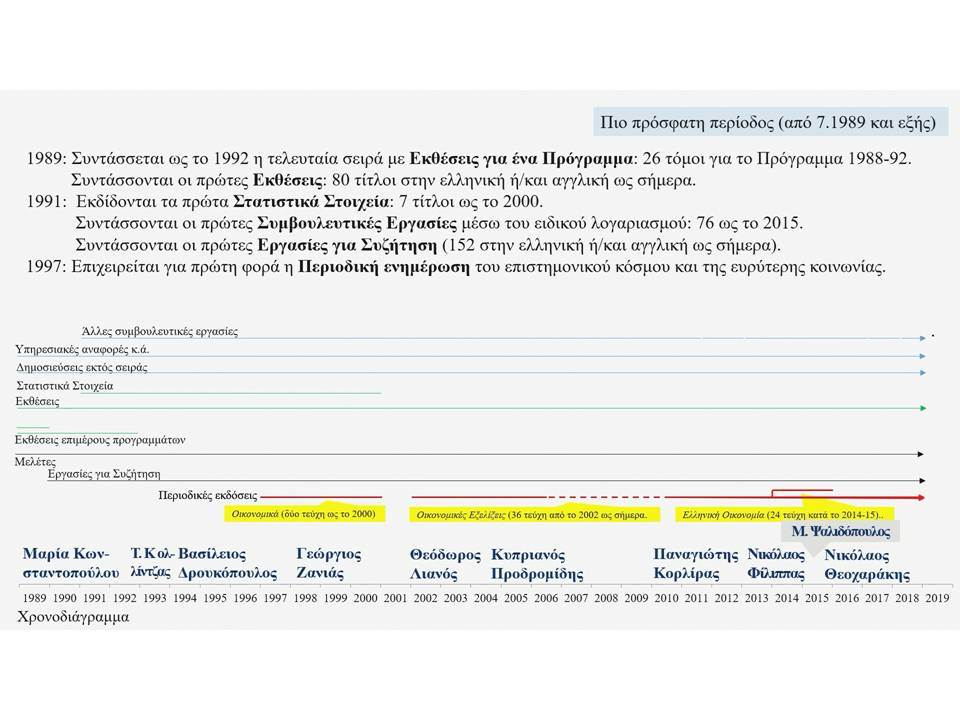Click label 'Άλλες συμβουλευτικές εργασίες'

(160, 331)
